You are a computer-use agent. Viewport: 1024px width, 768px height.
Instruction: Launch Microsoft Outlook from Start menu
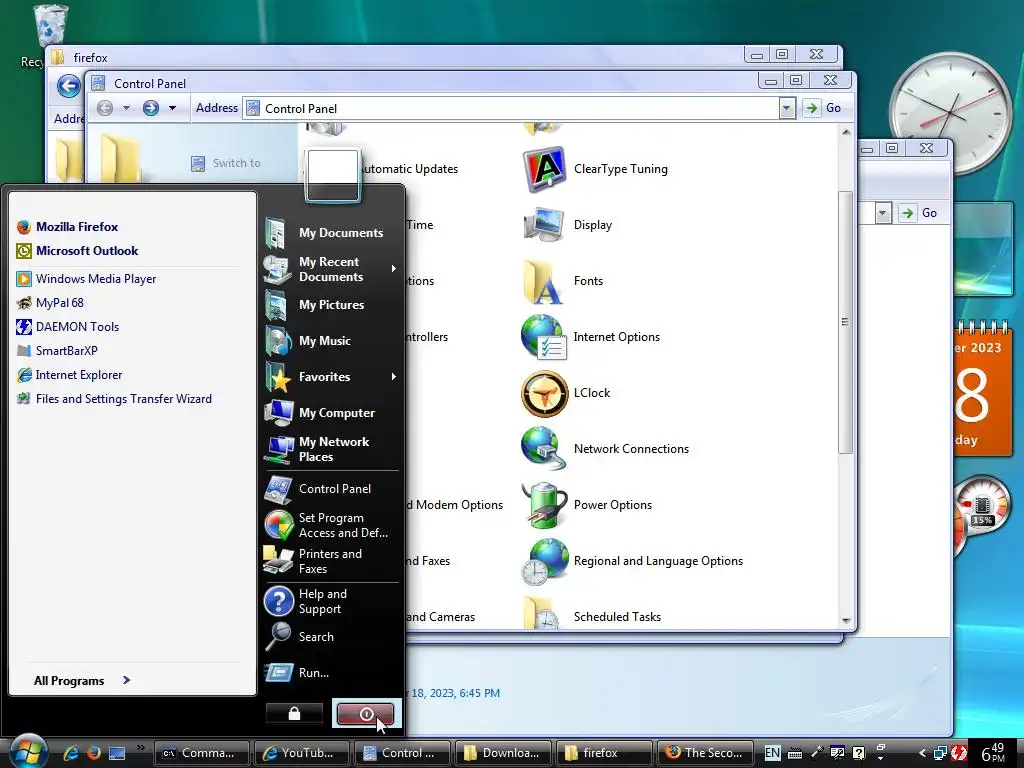[77, 251]
